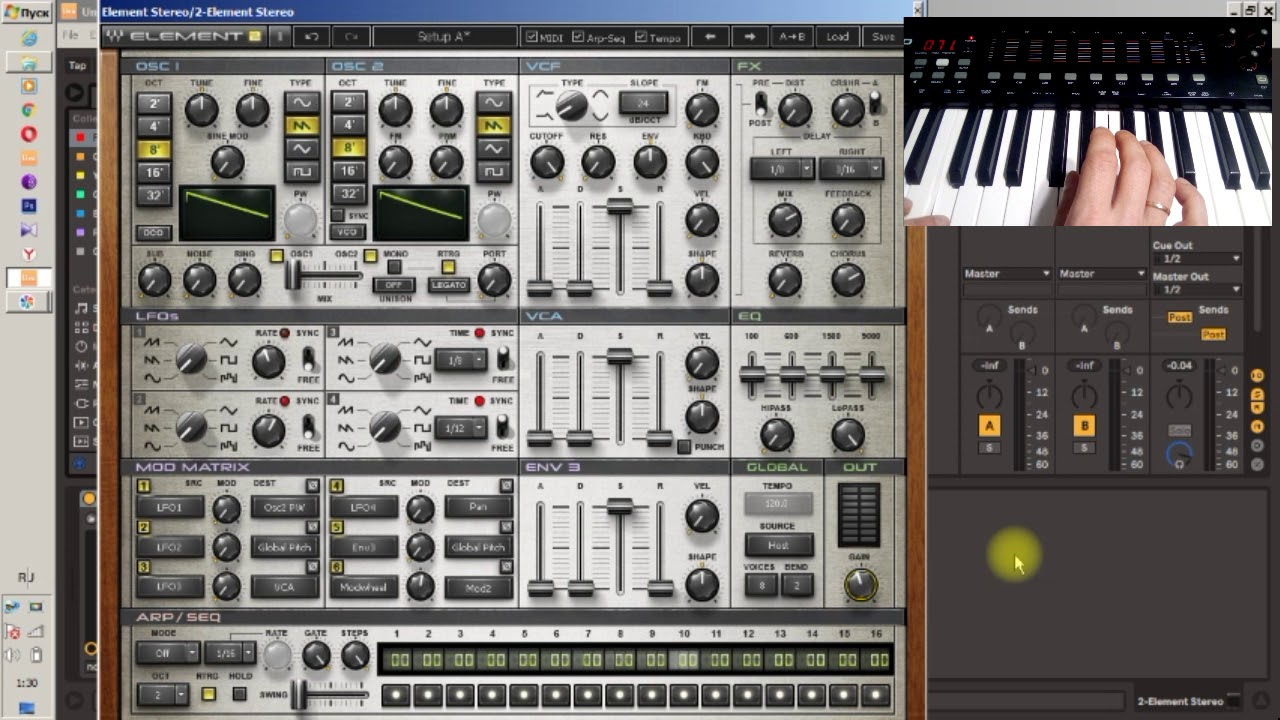Viewport: 1280px width, 720px height.
Task: Open ARP OCT dropdown showing 2
Action: (163, 694)
